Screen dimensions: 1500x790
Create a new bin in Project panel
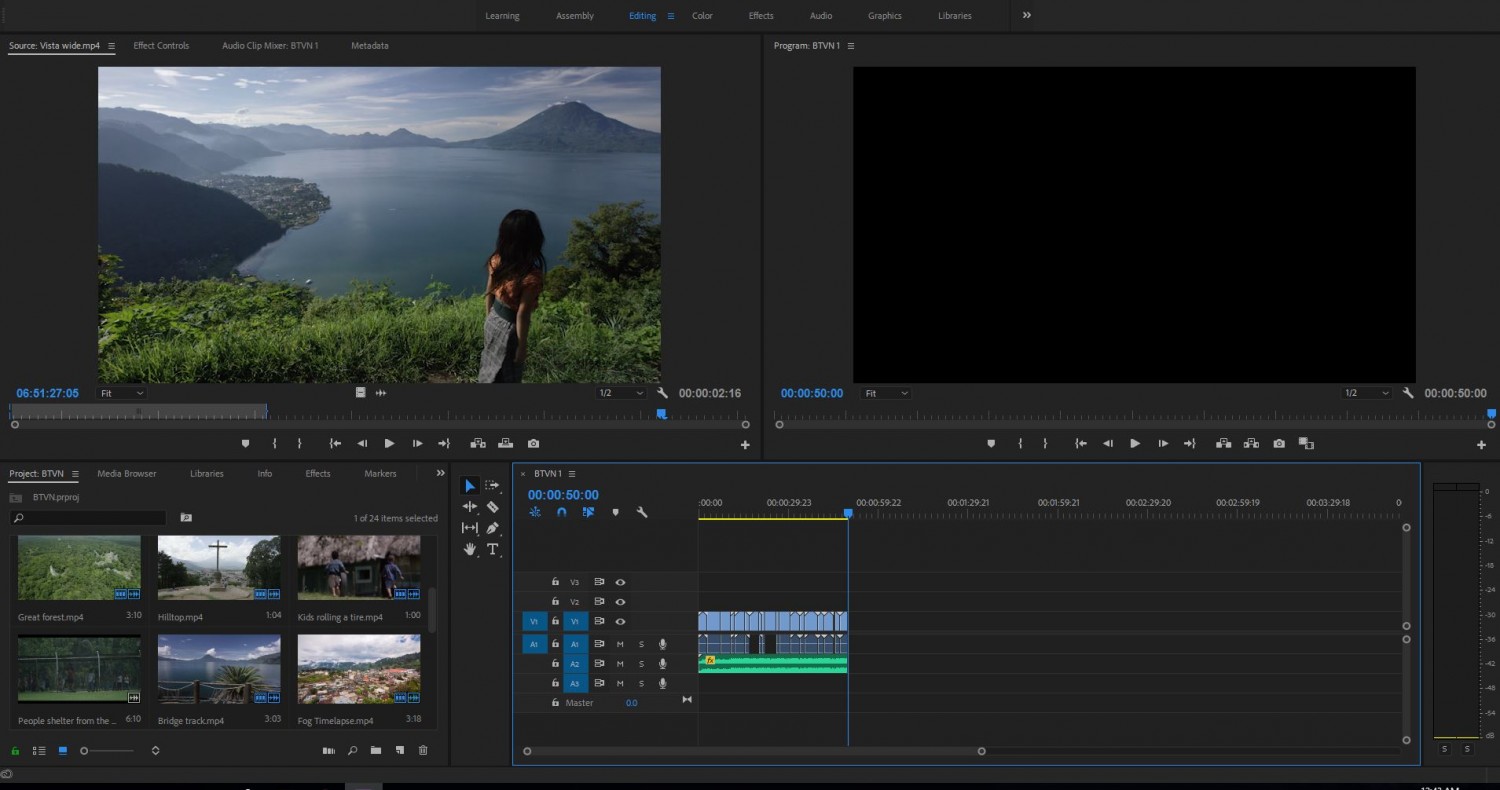[376, 750]
